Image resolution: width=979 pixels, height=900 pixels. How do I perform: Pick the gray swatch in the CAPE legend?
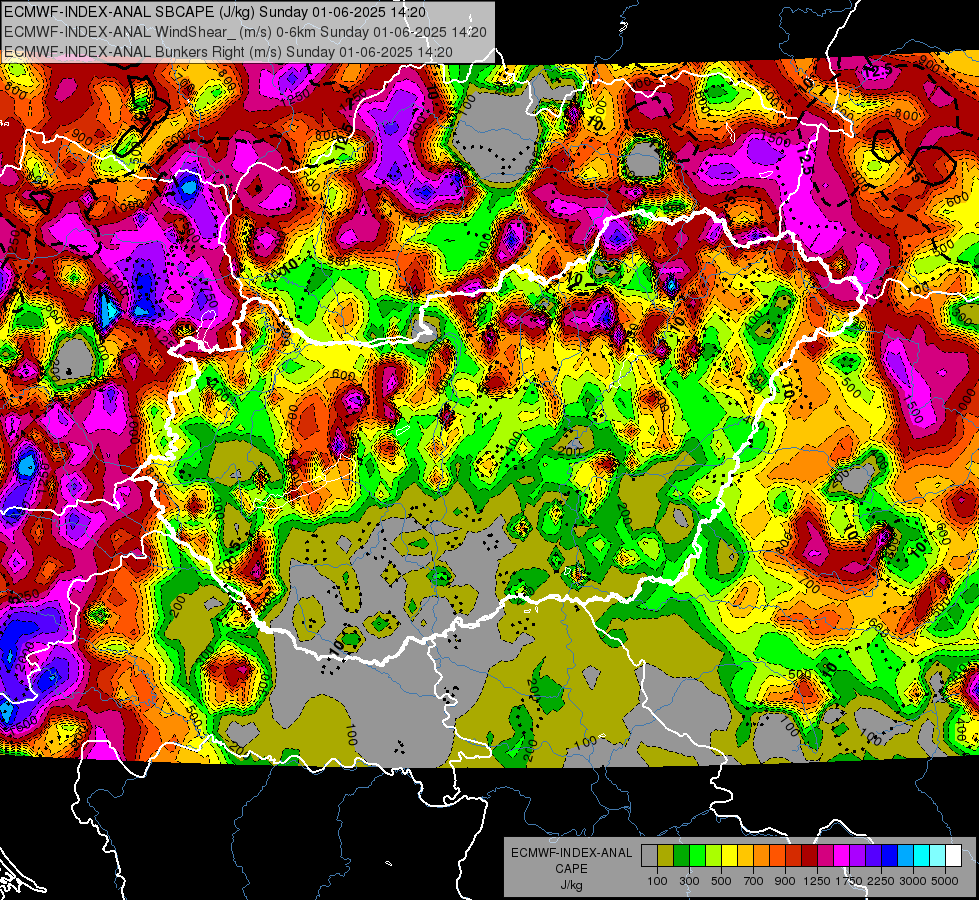click(649, 856)
